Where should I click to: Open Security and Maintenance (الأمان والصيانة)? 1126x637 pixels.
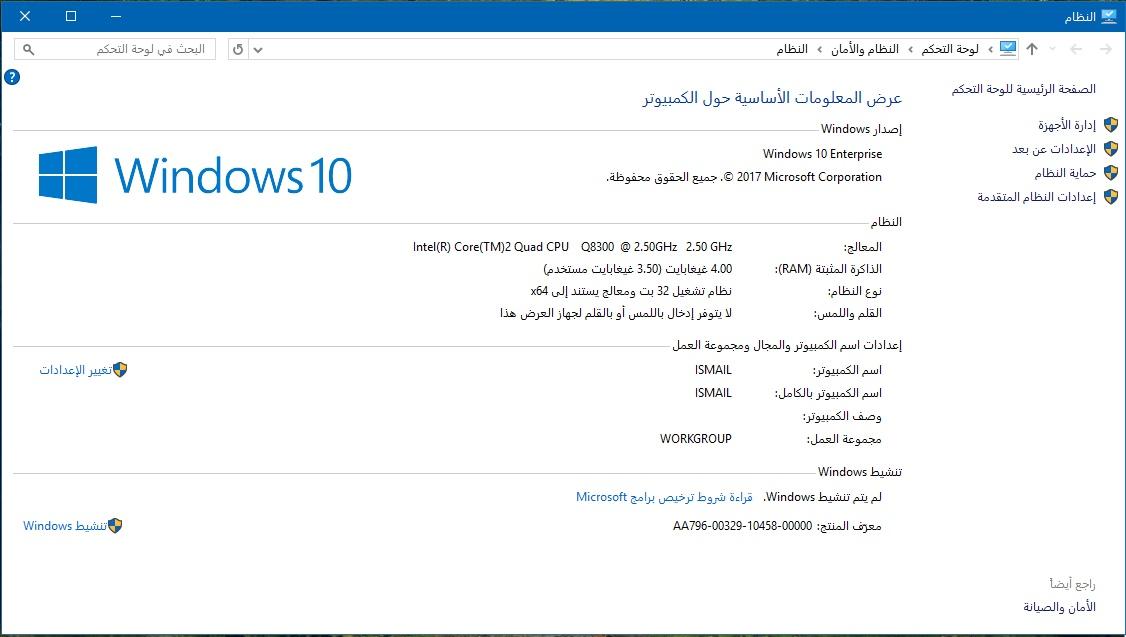[1060, 608]
